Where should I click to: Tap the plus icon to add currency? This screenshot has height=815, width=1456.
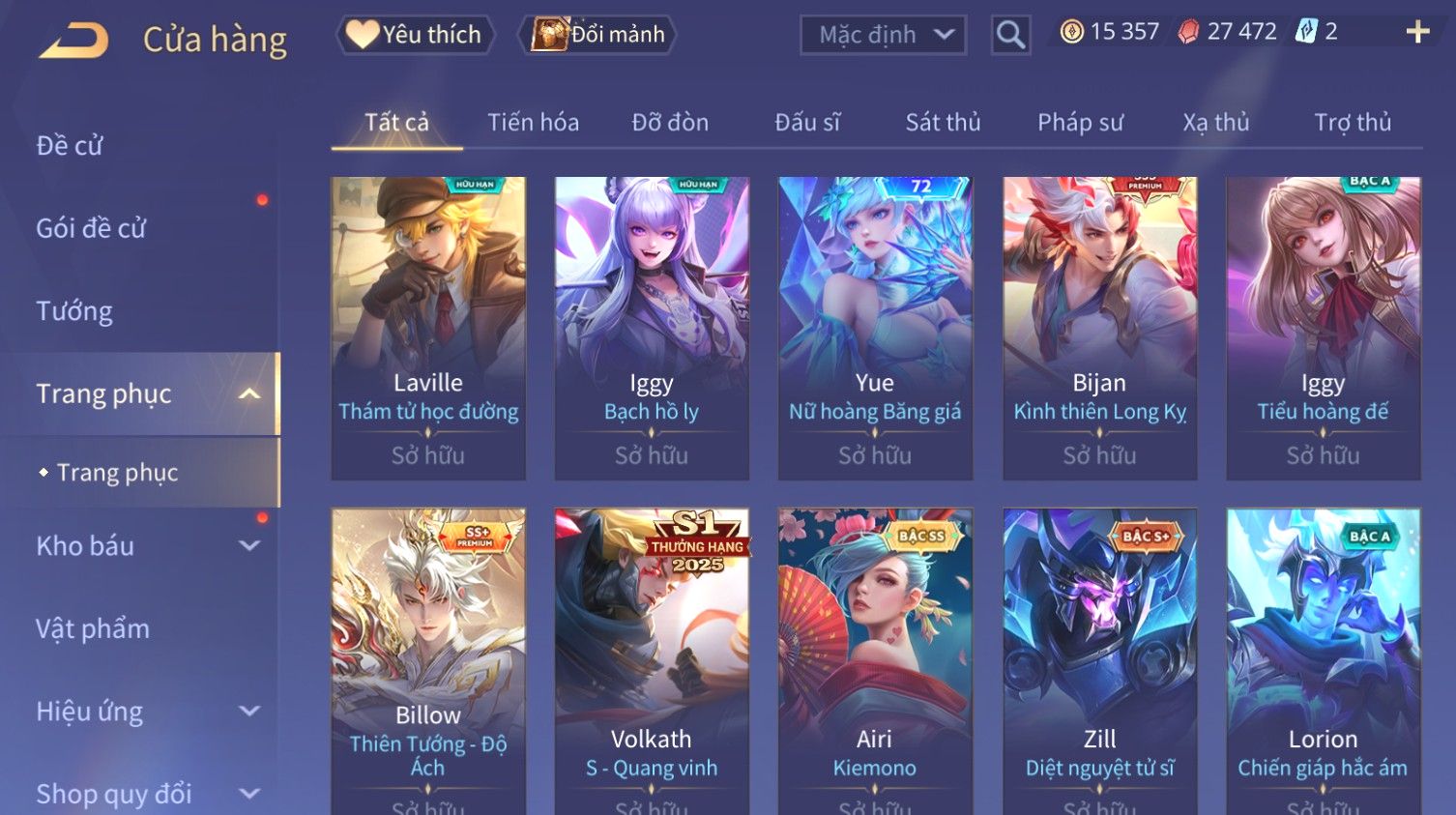point(1417,32)
